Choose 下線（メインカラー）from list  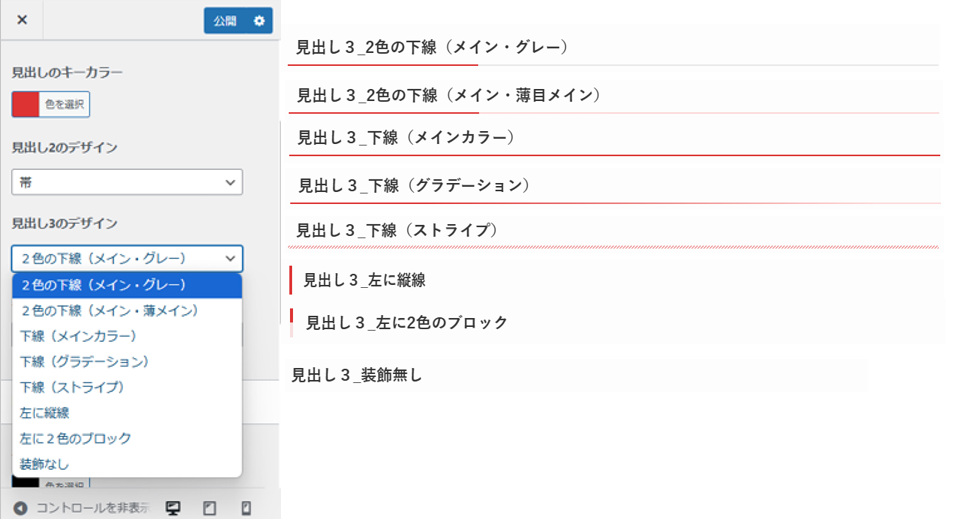click(127, 336)
